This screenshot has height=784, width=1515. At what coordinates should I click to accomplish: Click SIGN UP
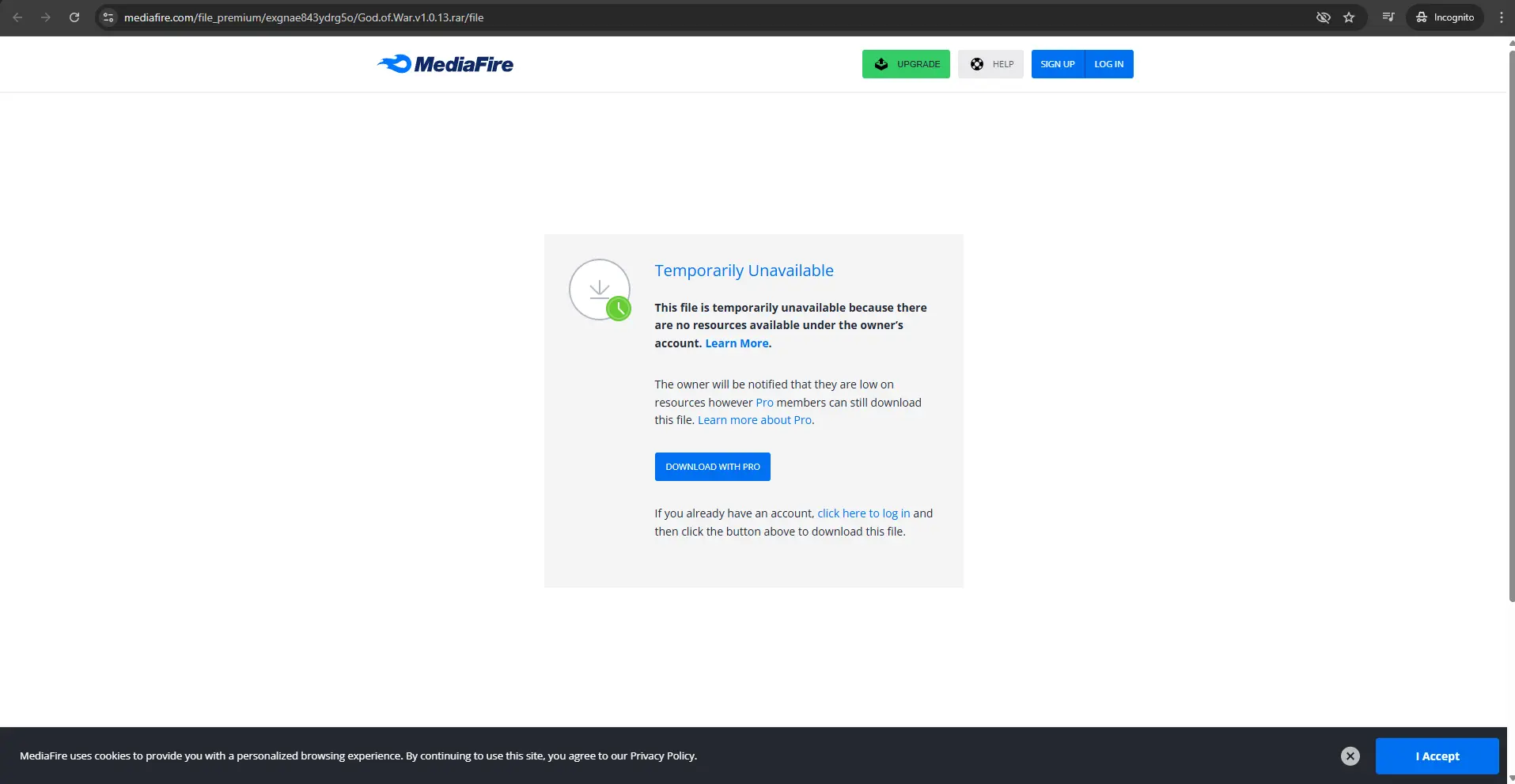click(1058, 64)
